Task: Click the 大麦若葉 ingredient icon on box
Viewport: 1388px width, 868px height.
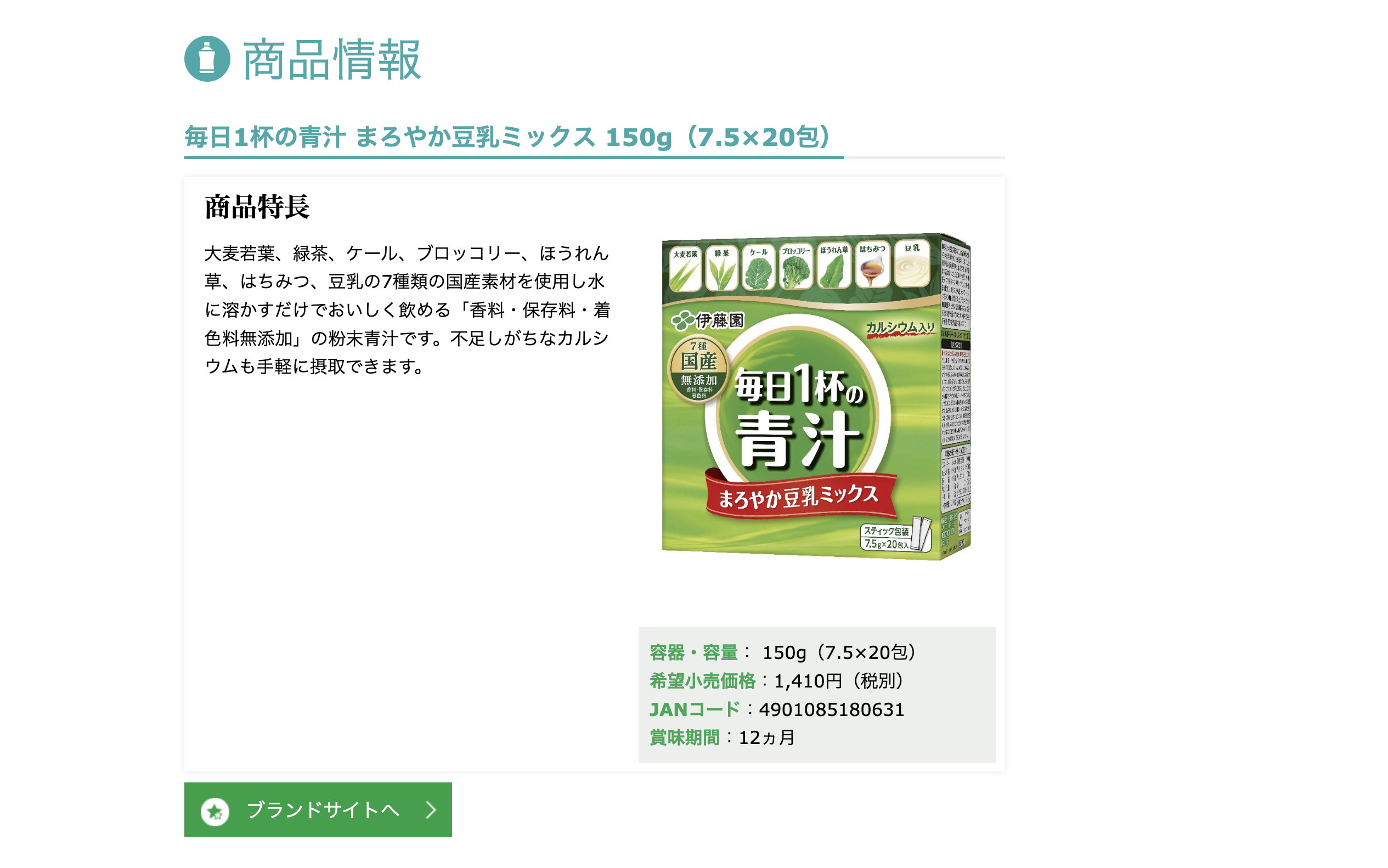Action: click(x=685, y=269)
